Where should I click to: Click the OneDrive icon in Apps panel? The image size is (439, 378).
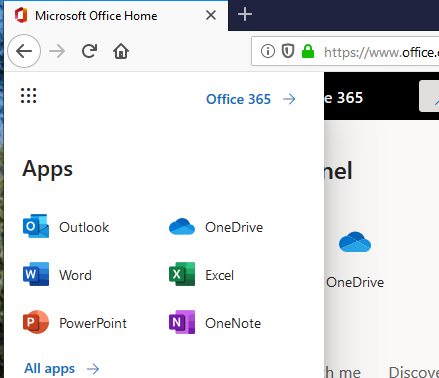[x=182, y=227]
